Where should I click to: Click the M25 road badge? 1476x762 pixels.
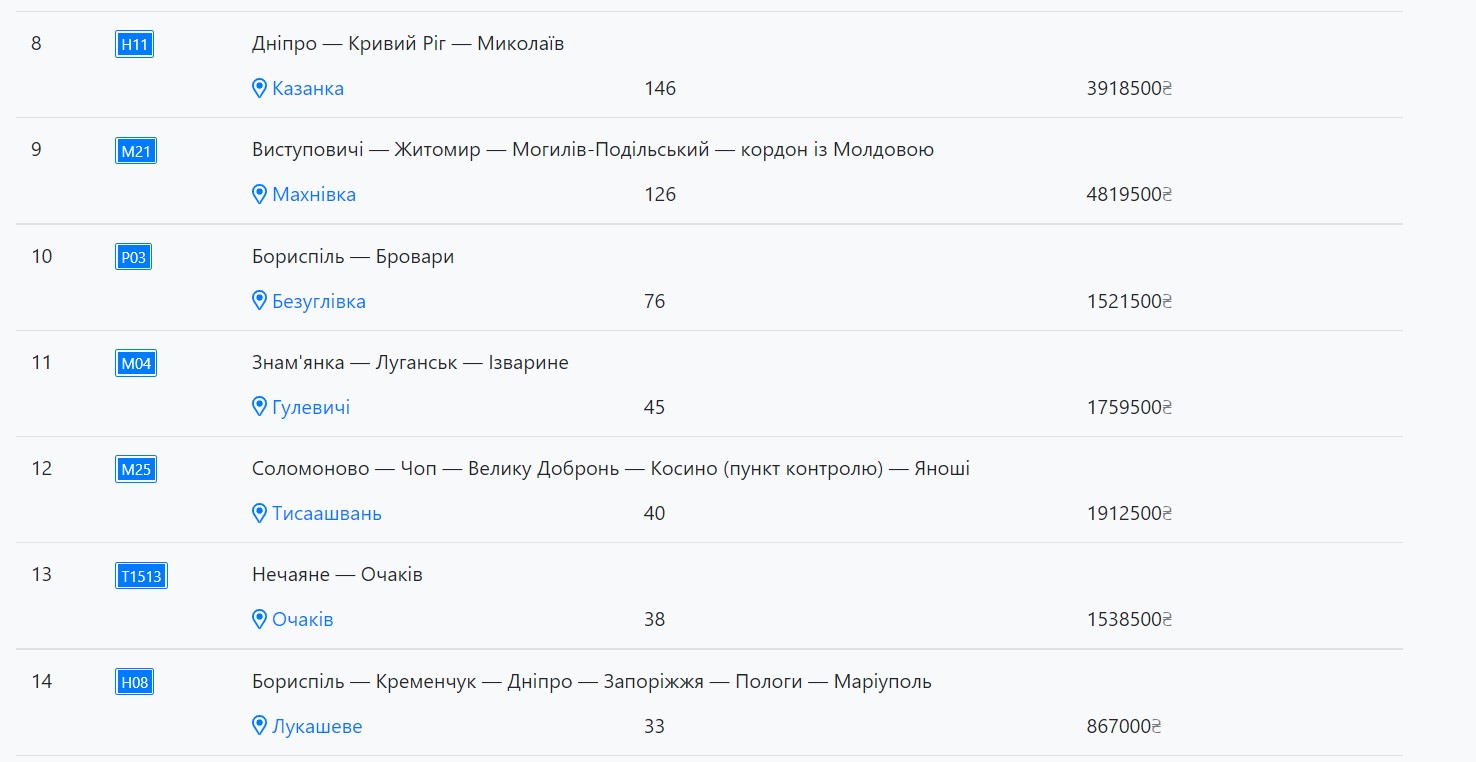[x=135, y=469]
